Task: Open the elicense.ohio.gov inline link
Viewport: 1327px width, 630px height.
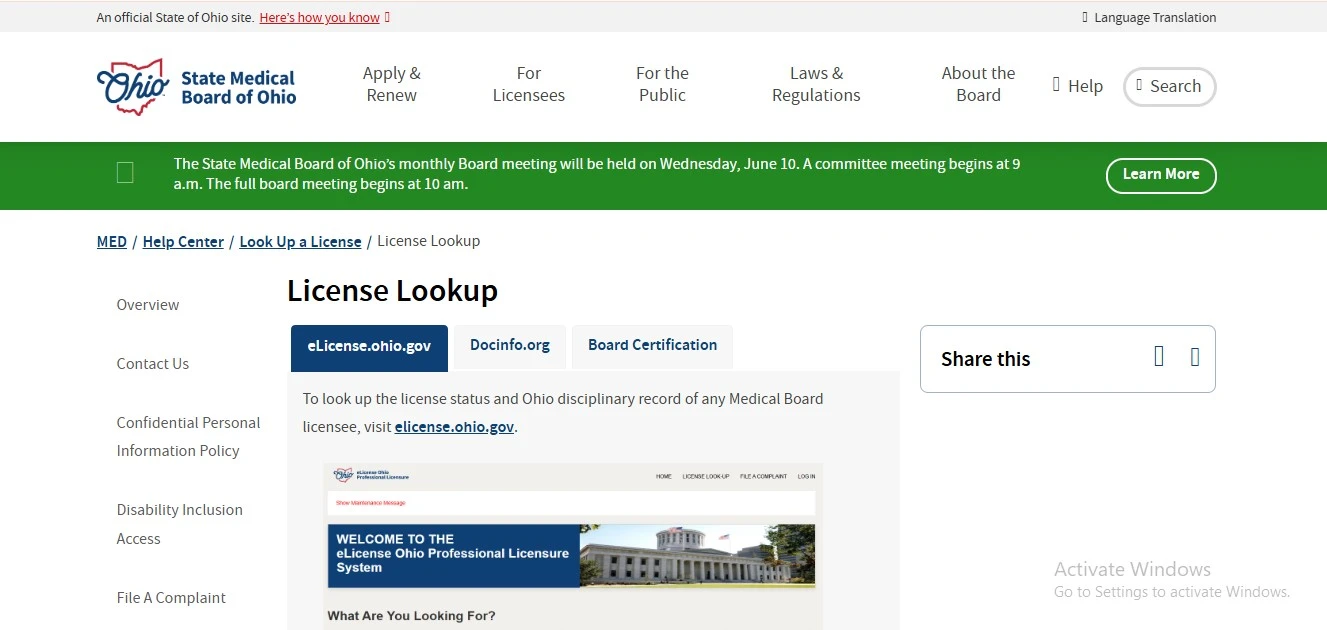Action: click(x=454, y=427)
